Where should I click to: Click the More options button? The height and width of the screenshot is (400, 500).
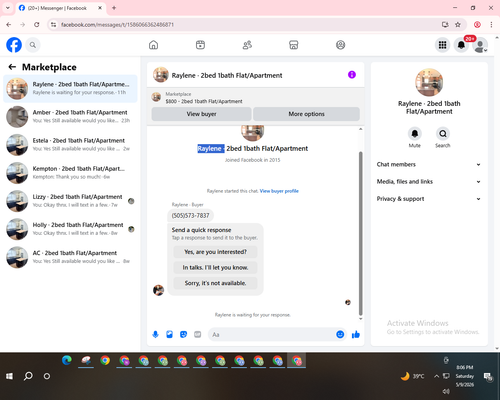[x=306, y=114]
